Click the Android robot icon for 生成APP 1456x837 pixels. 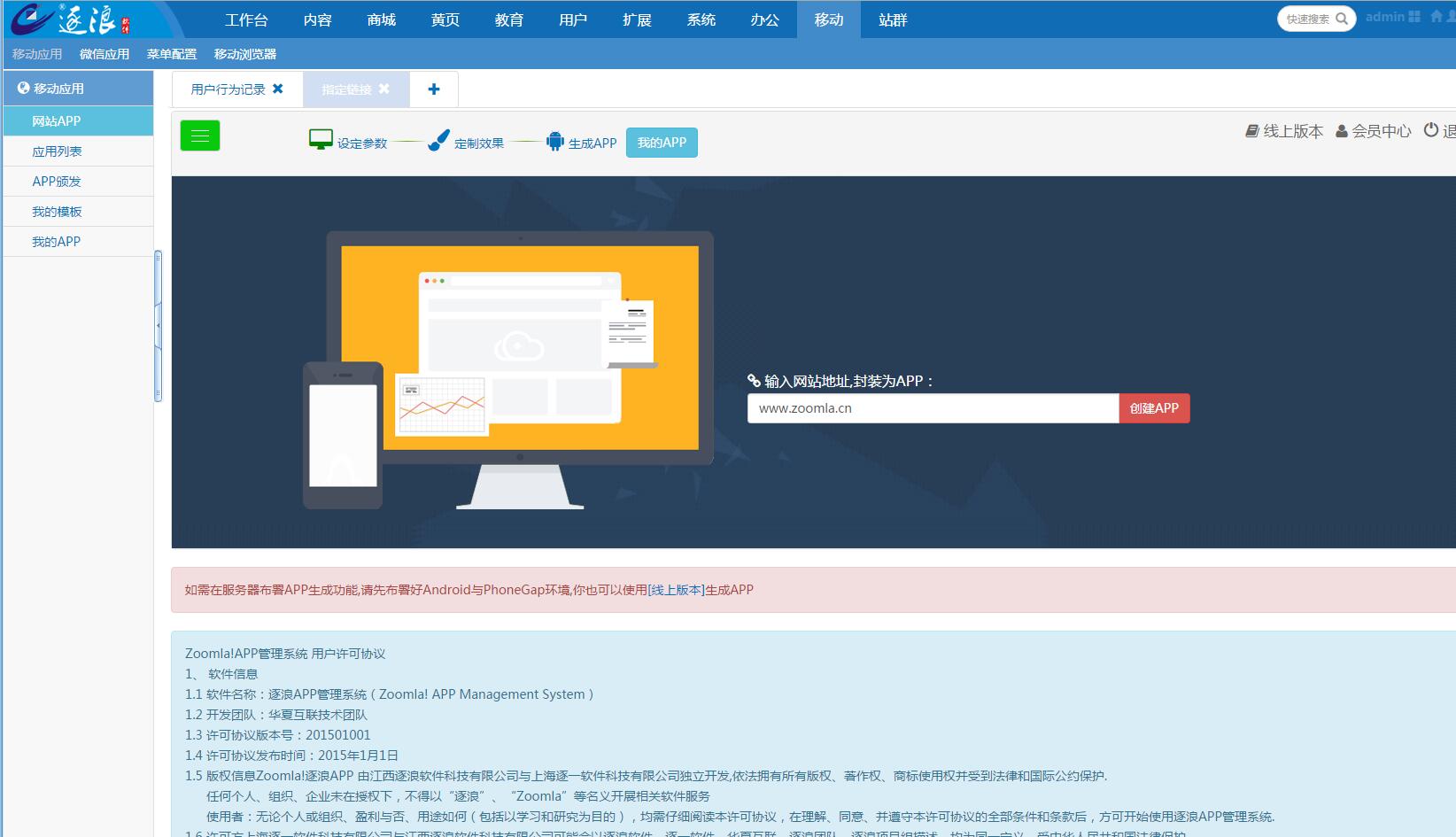tap(554, 141)
